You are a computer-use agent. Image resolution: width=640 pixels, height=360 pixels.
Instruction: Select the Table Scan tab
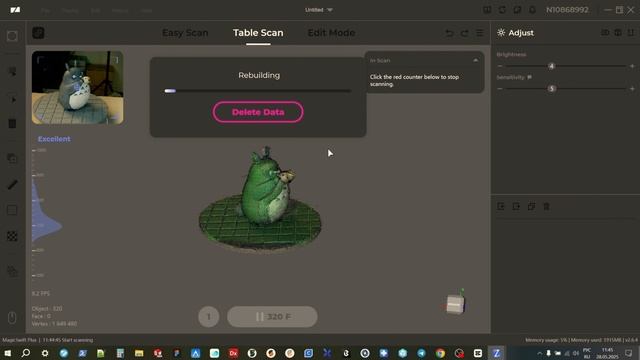[x=258, y=33]
